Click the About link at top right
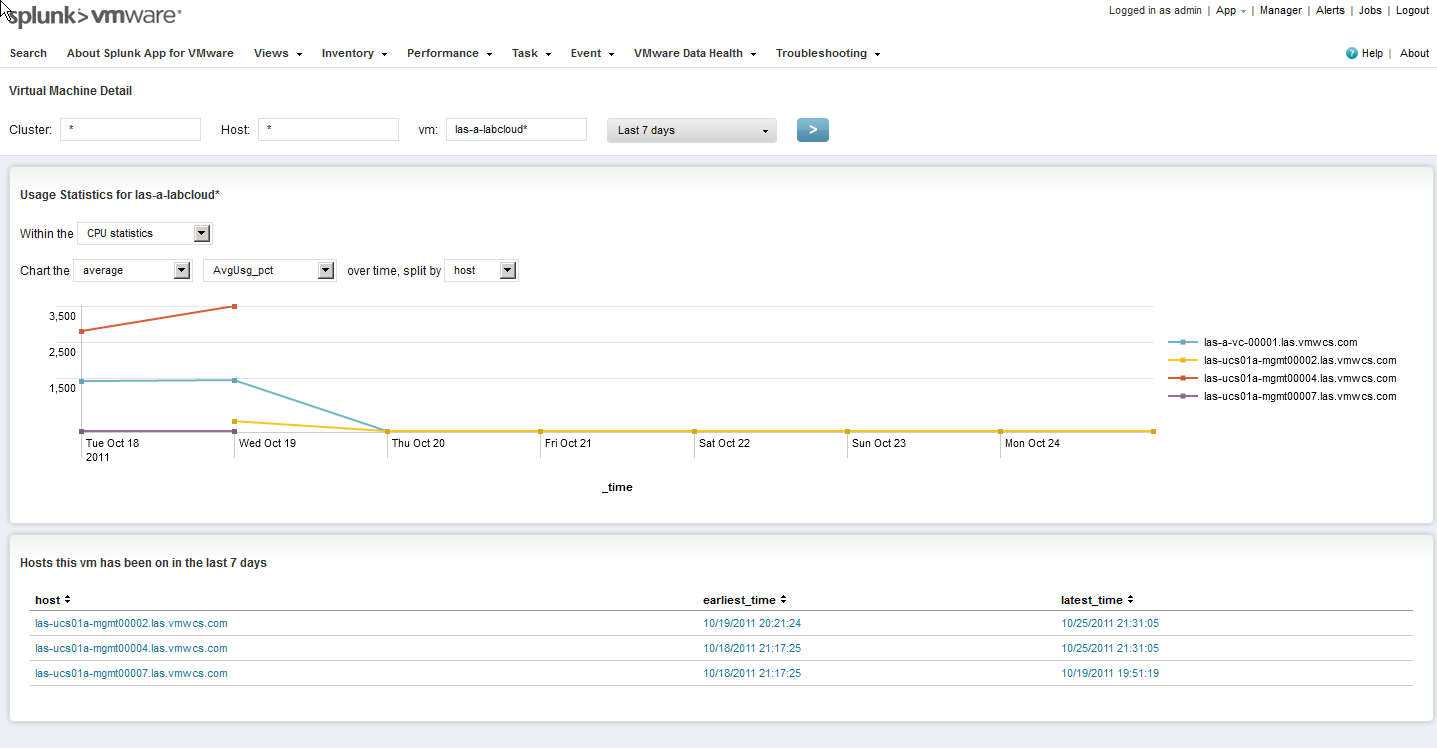Screen dimensions: 1437x748 pos(1414,53)
